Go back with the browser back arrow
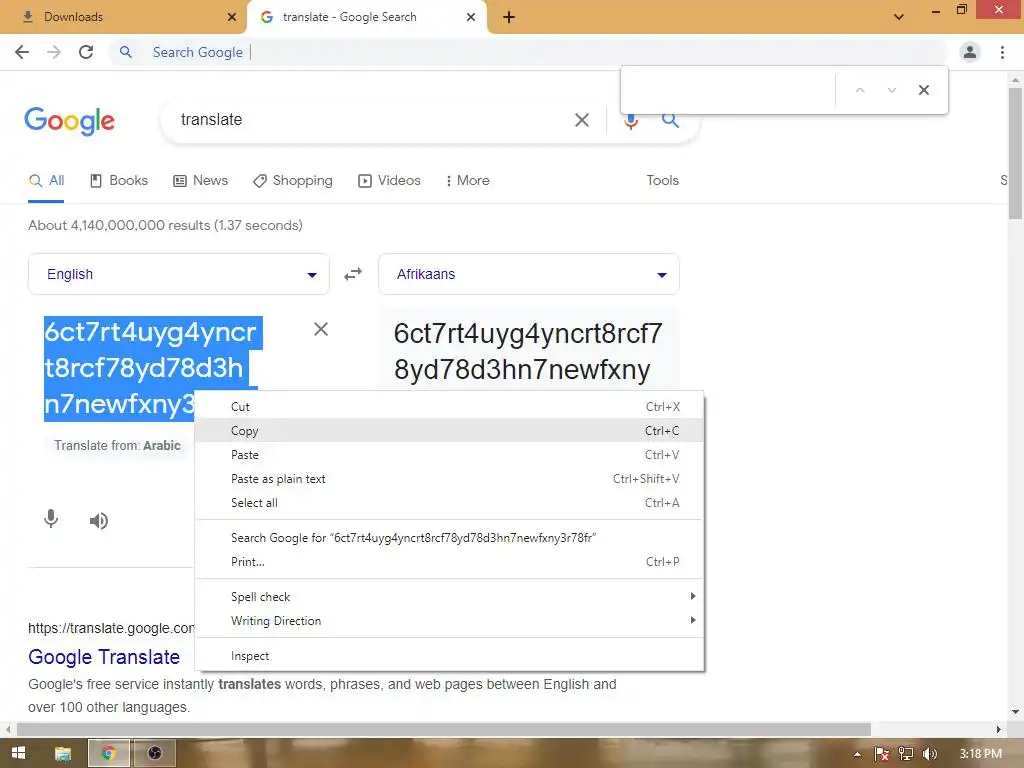1024x768 pixels. click(x=22, y=52)
